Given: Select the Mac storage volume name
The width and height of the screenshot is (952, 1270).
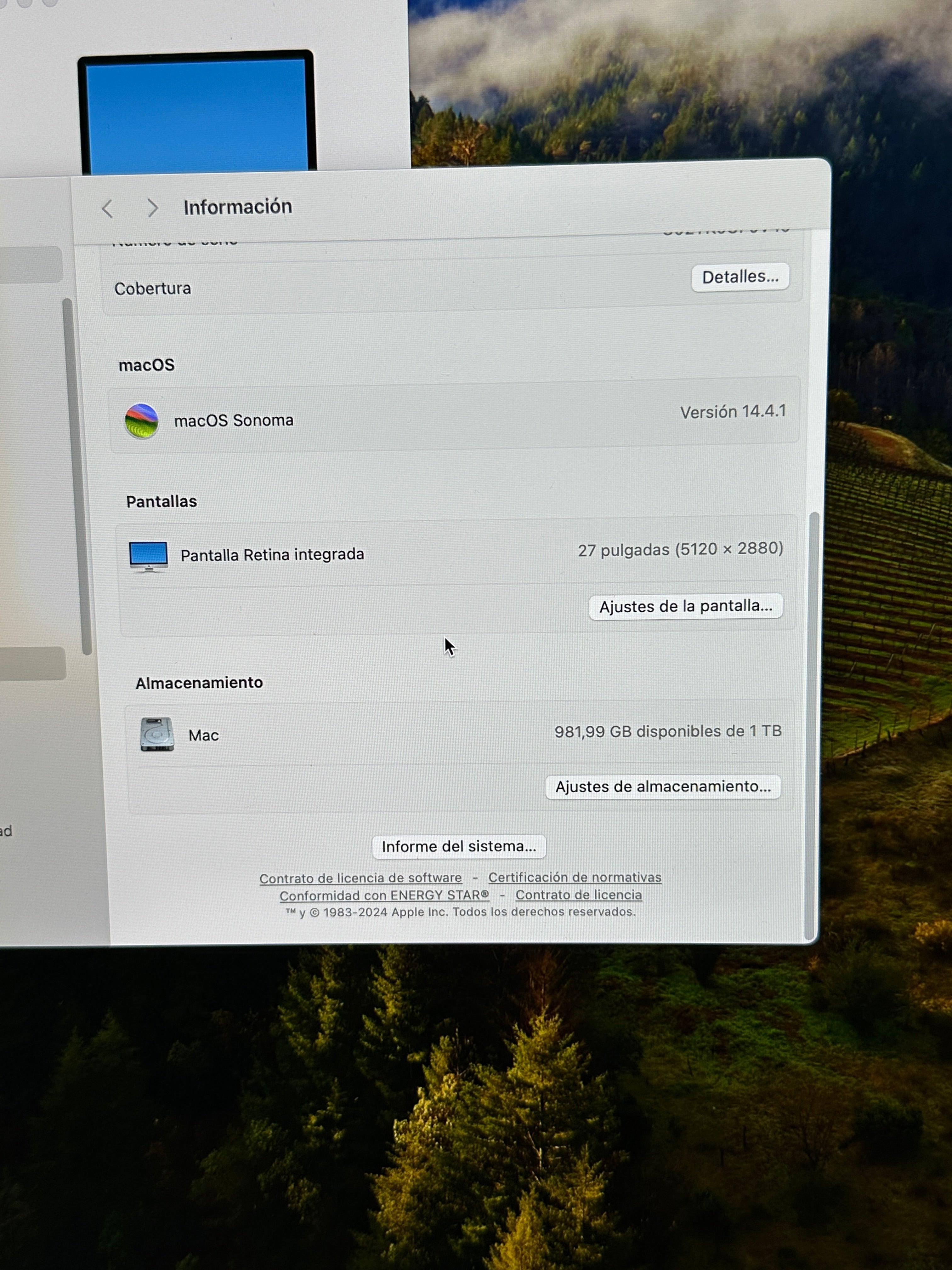Looking at the screenshot, I should 204,735.
